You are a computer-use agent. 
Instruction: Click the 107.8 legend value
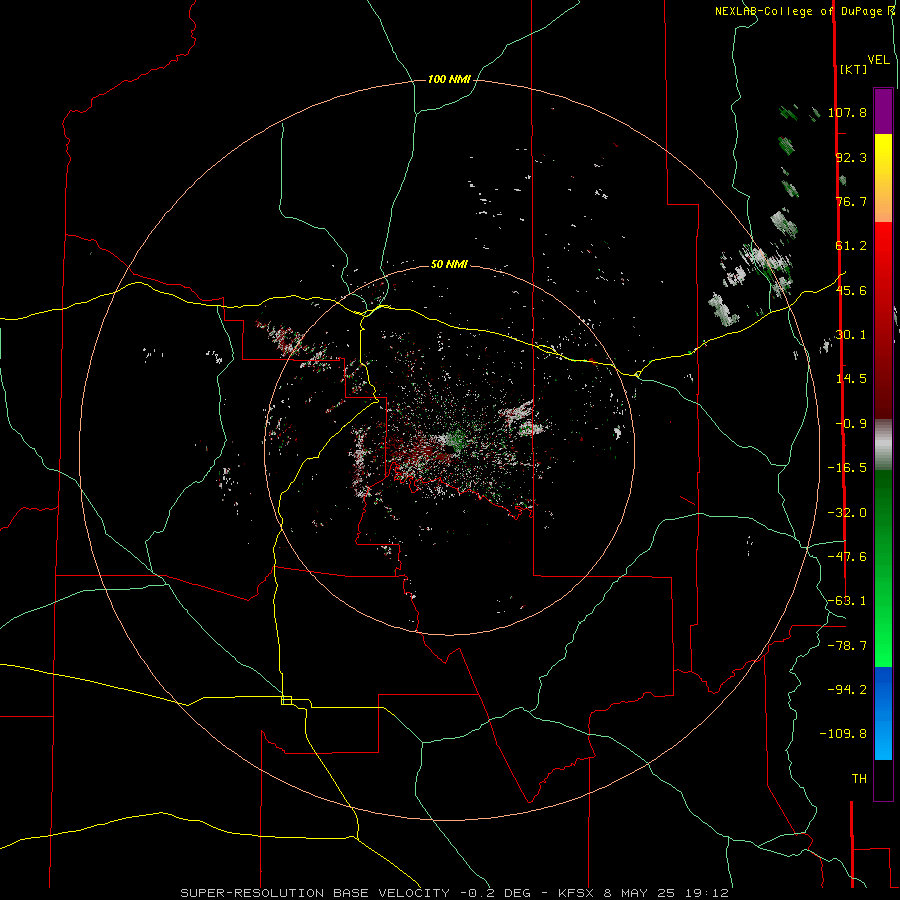[847, 112]
